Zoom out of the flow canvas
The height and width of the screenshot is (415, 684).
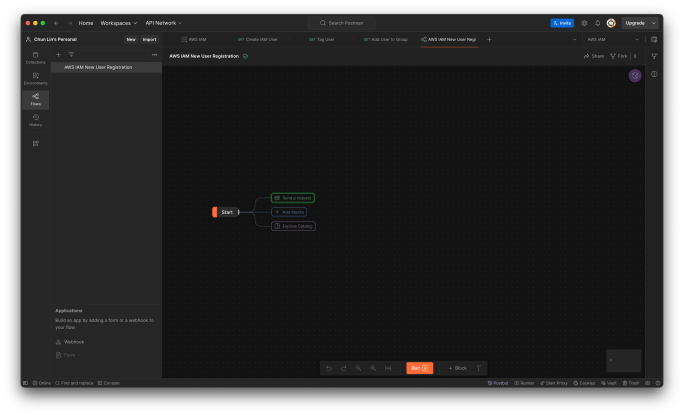tap(359, 368)
